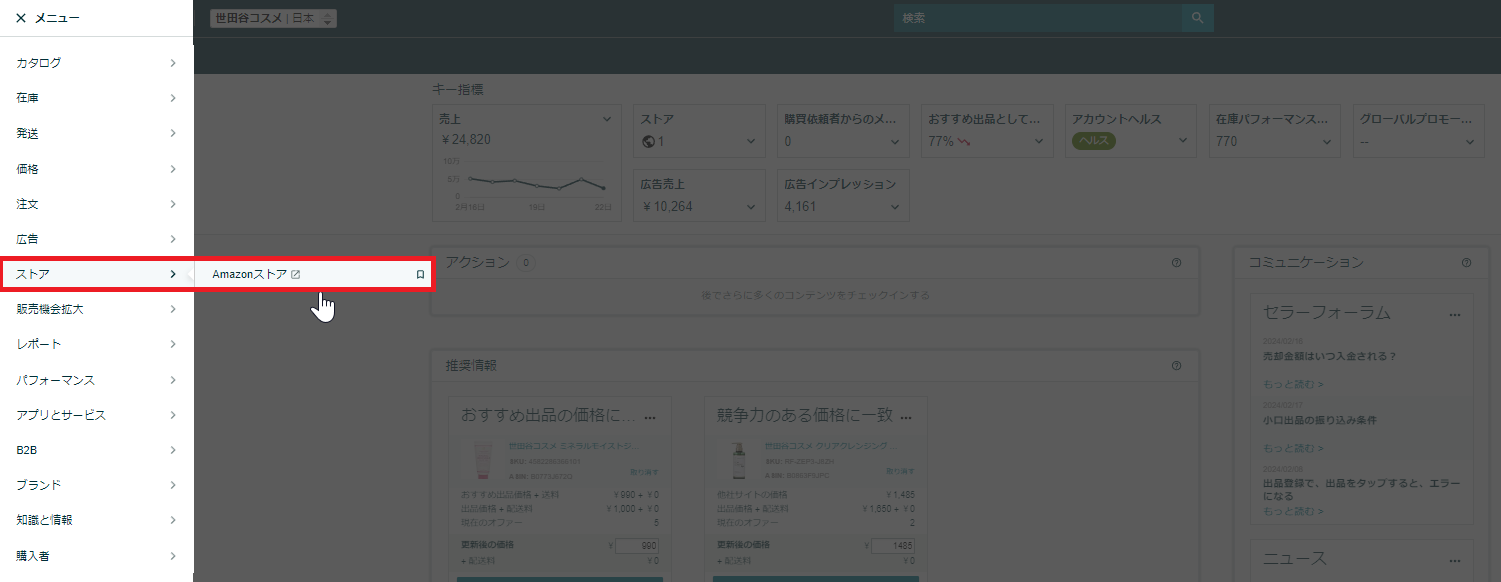Open the 世田谷コスメ | 日本 store selector
Viewport: 1501px width, 582px height.
tap(273, 18)
